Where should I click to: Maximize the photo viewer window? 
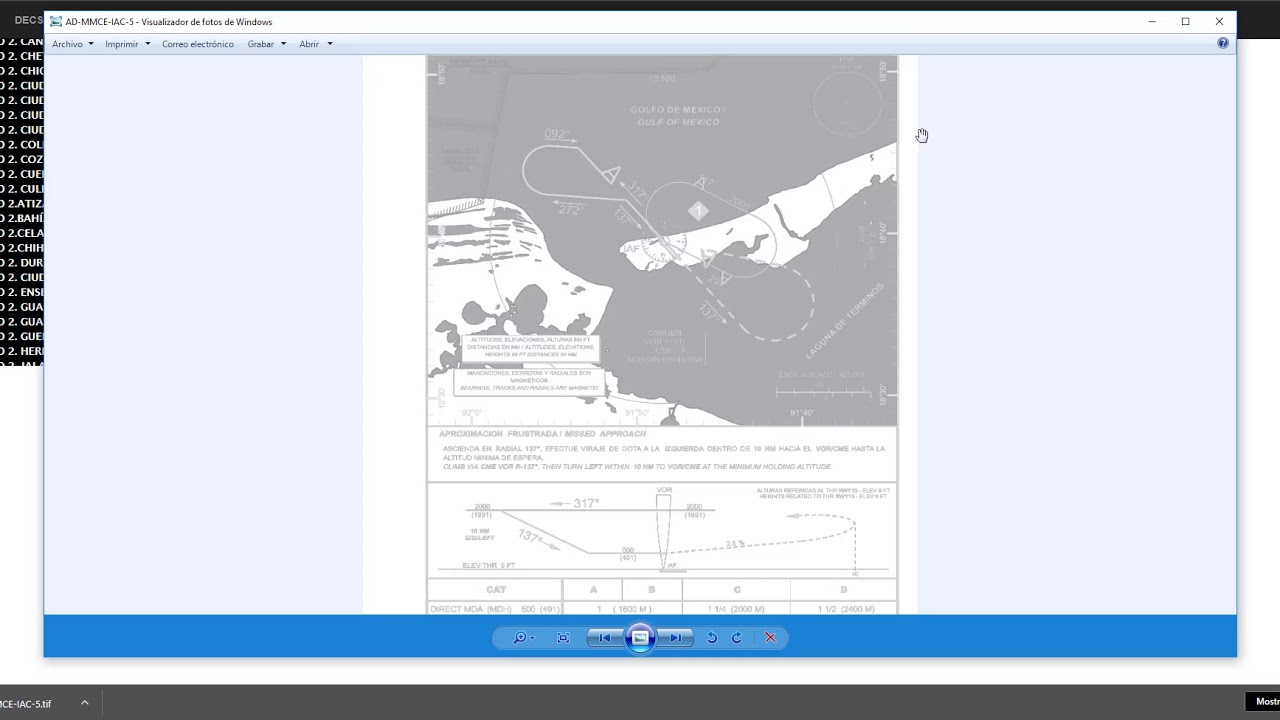[1185, 21]
